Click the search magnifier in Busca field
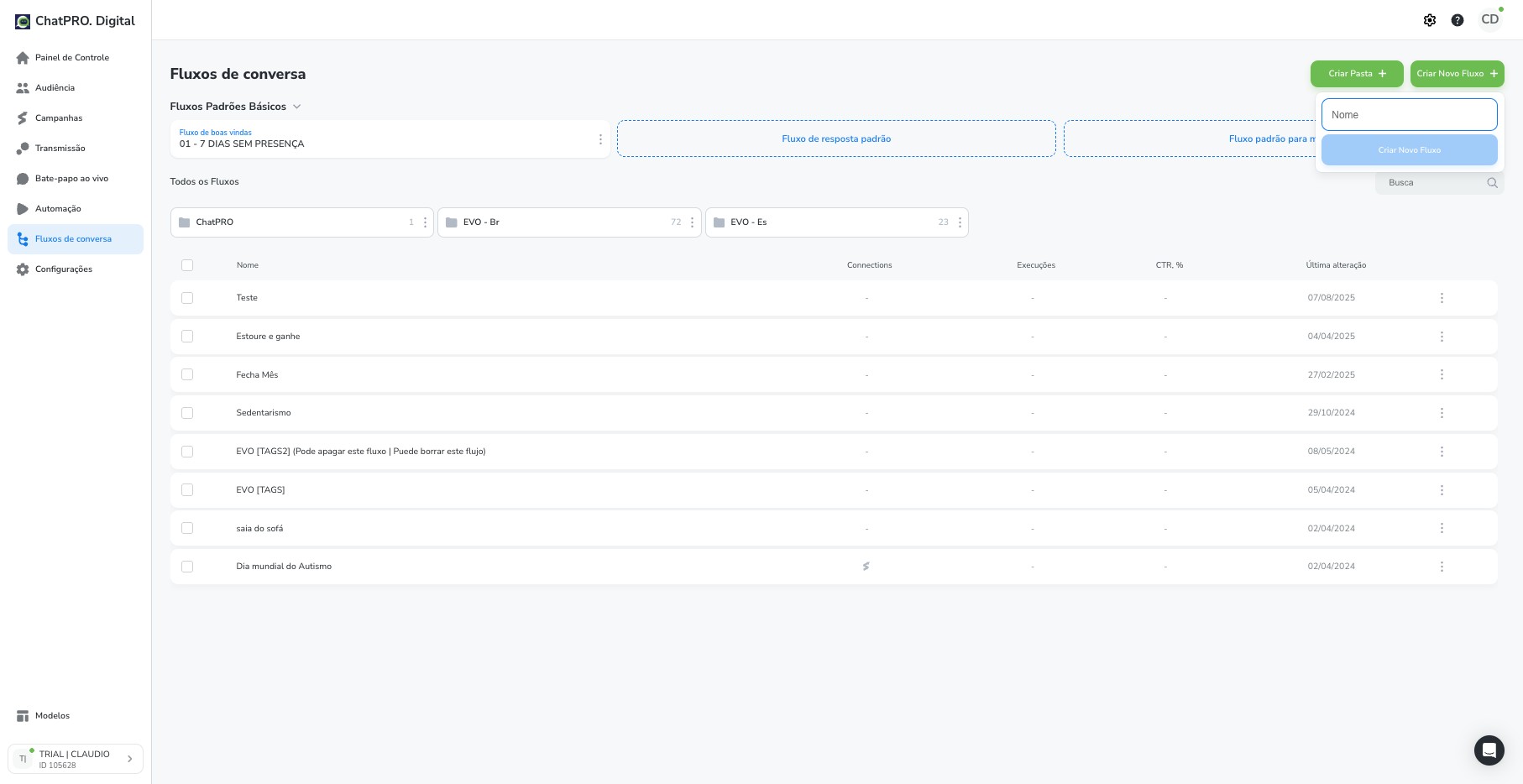This screenshot has height=784, width=1523. pos(1492,182)
